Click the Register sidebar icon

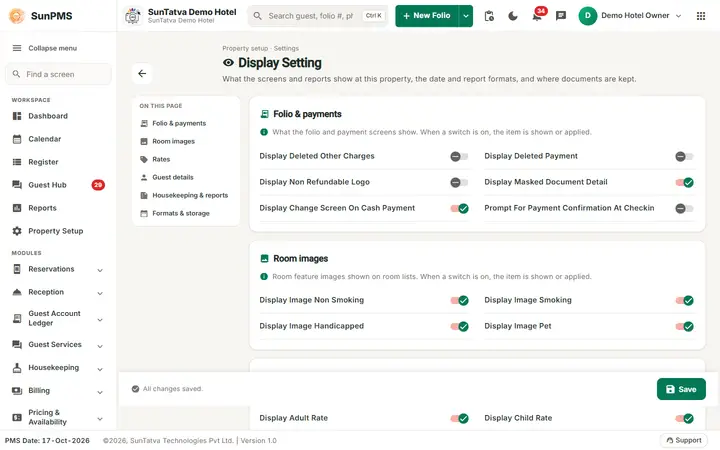coord(17,162)
